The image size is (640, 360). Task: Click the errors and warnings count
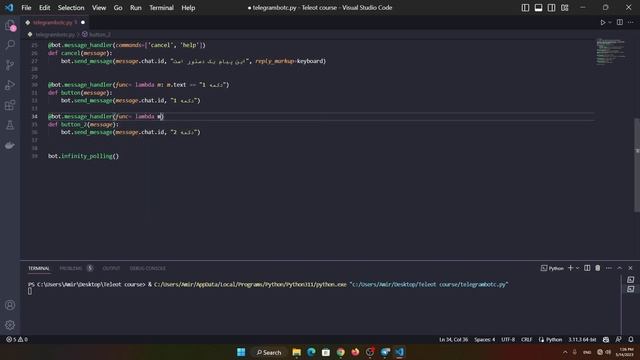[17, 340]
